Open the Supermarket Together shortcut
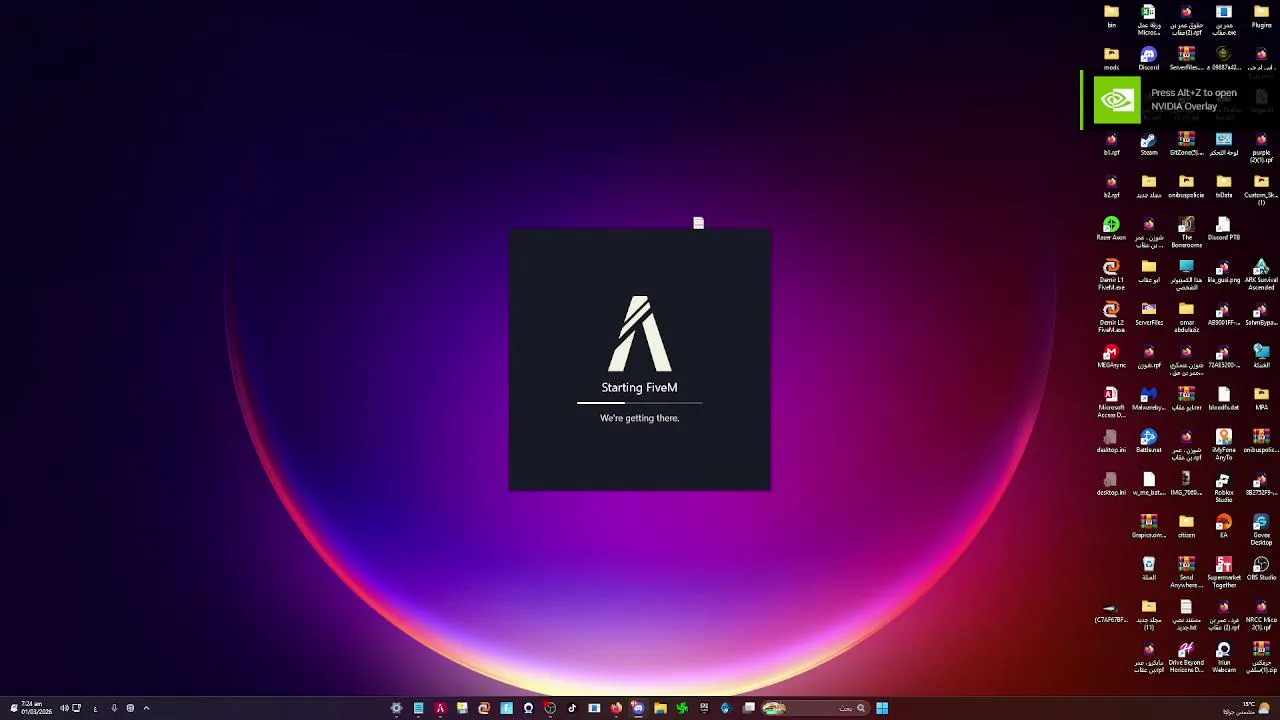This screenshot has width=1280, height=720. click(x=1223, y=572)
